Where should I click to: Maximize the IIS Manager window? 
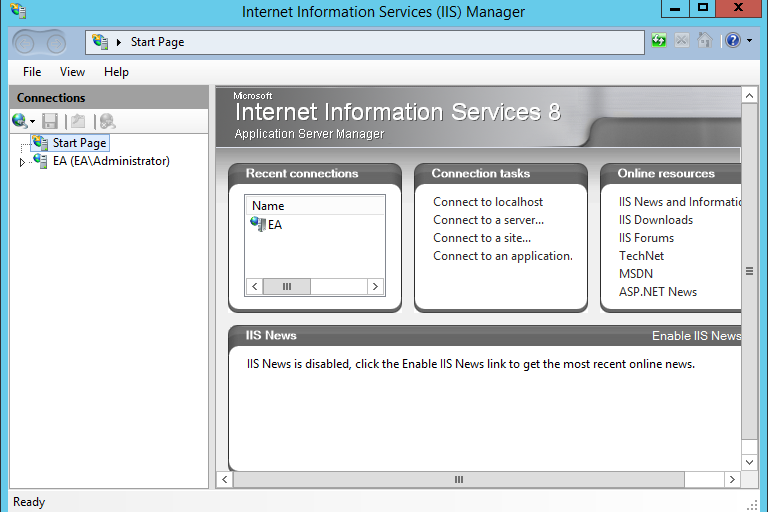point(703,8)
